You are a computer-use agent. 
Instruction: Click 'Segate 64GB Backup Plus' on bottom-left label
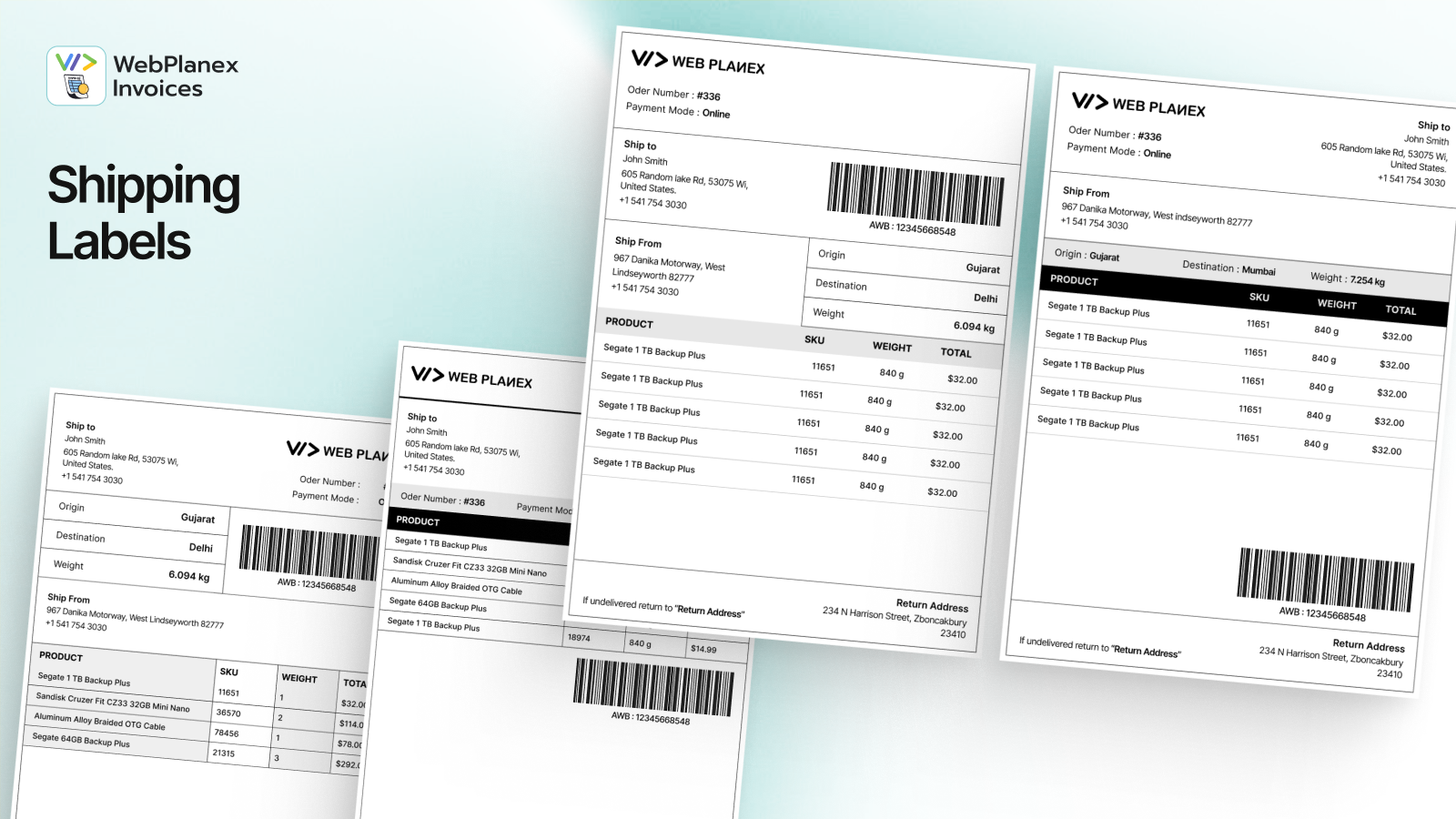(81, 740)
